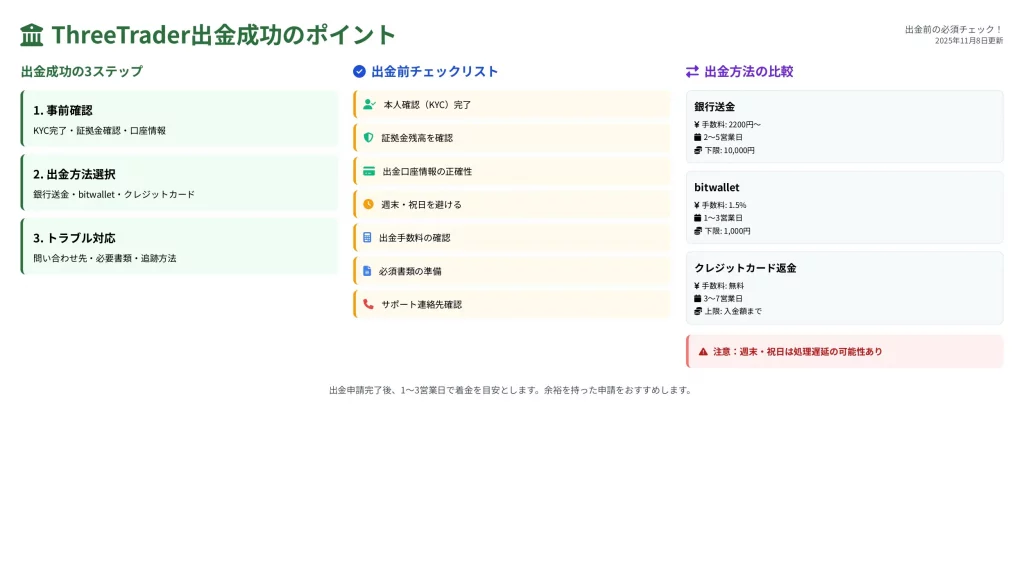Click the purple exchange arrows icon
Screen dimensions: 1024x576
tap(692, 72)
